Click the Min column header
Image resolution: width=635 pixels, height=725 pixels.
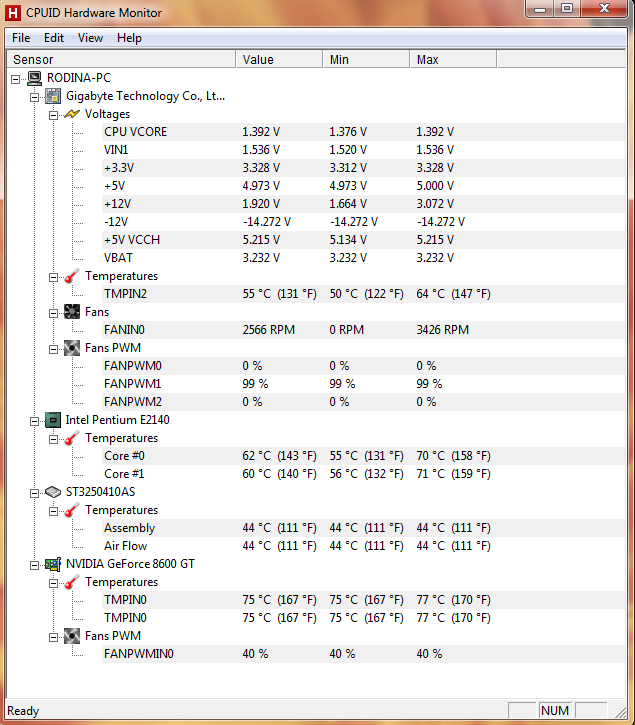366,60
